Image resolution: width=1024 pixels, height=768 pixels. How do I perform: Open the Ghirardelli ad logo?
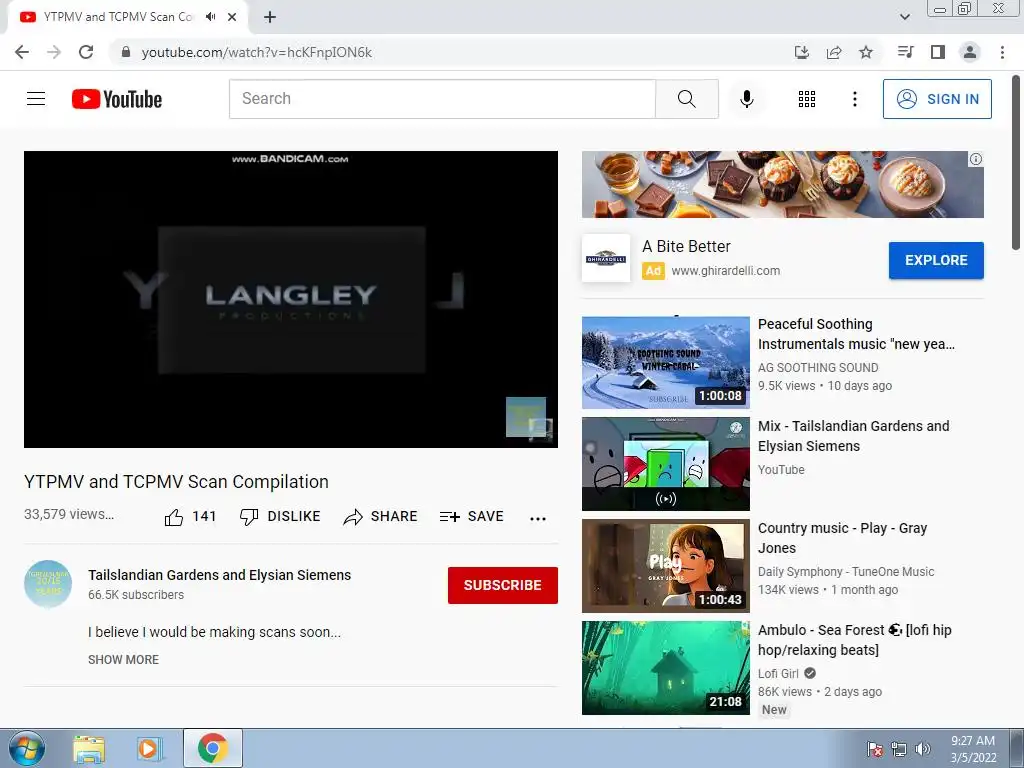tap(606, 258)
